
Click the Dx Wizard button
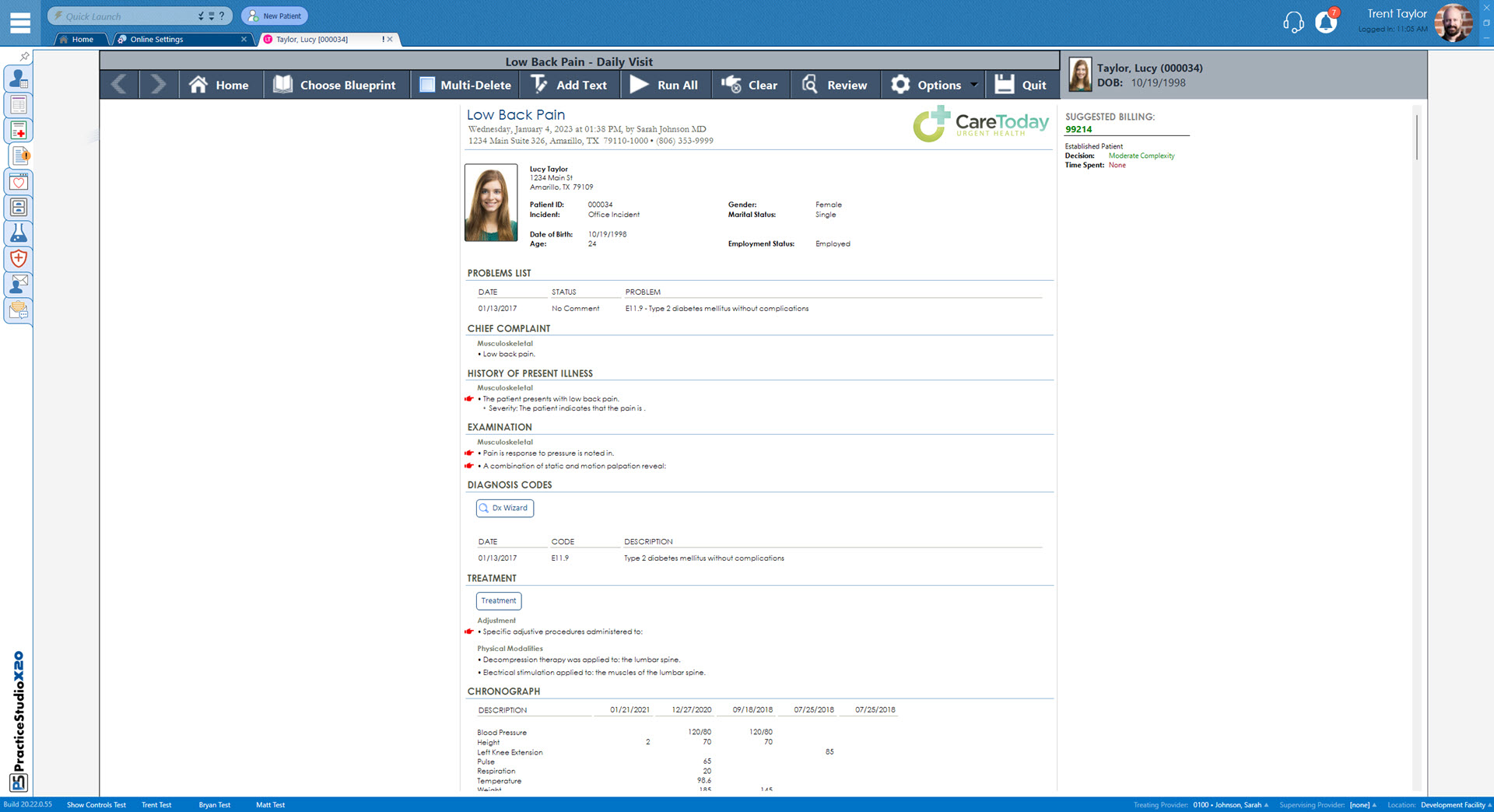504,508
